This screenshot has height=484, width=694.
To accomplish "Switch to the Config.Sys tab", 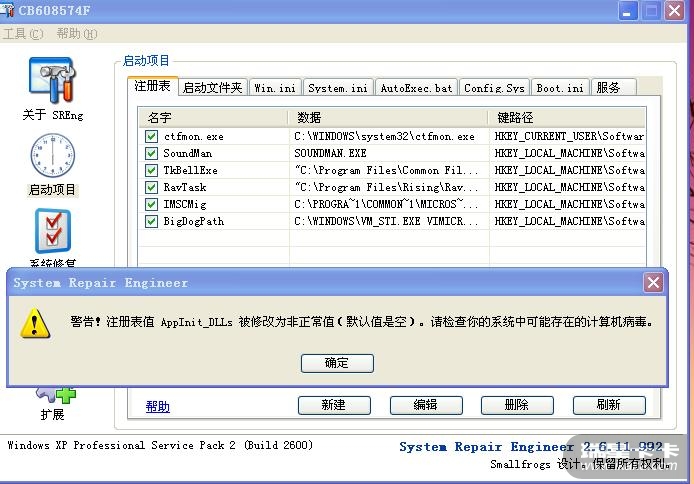I will click(x=494, y=88).
